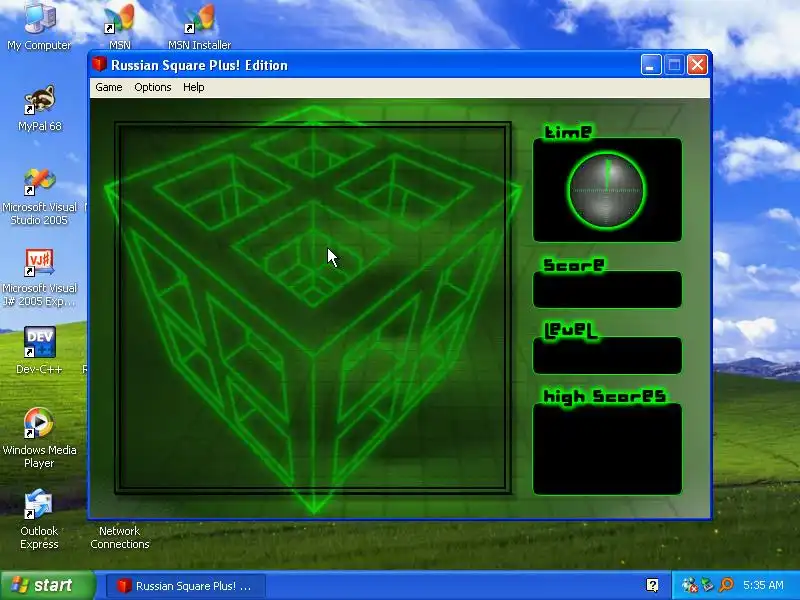Close the Russian Square Plus window
Viewport: 800px width, 600px height.
coord(697,65)
